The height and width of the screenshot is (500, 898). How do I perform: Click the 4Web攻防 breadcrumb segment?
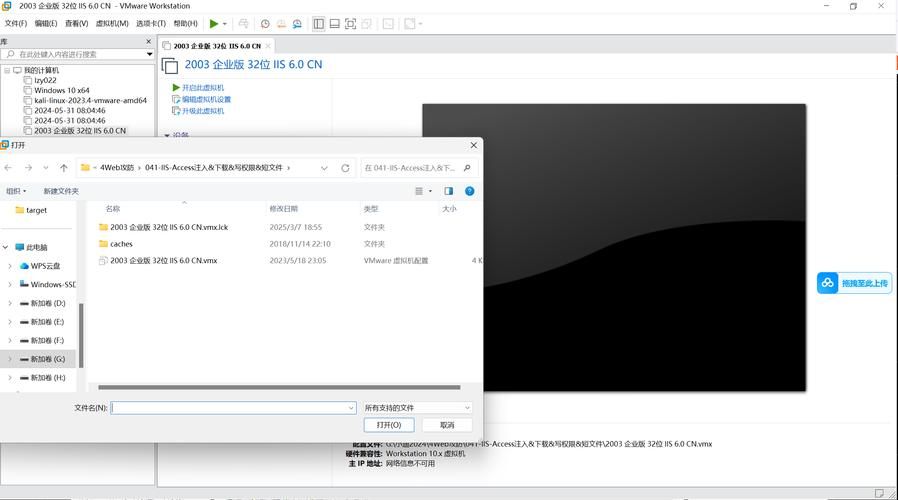click(117, 168)
